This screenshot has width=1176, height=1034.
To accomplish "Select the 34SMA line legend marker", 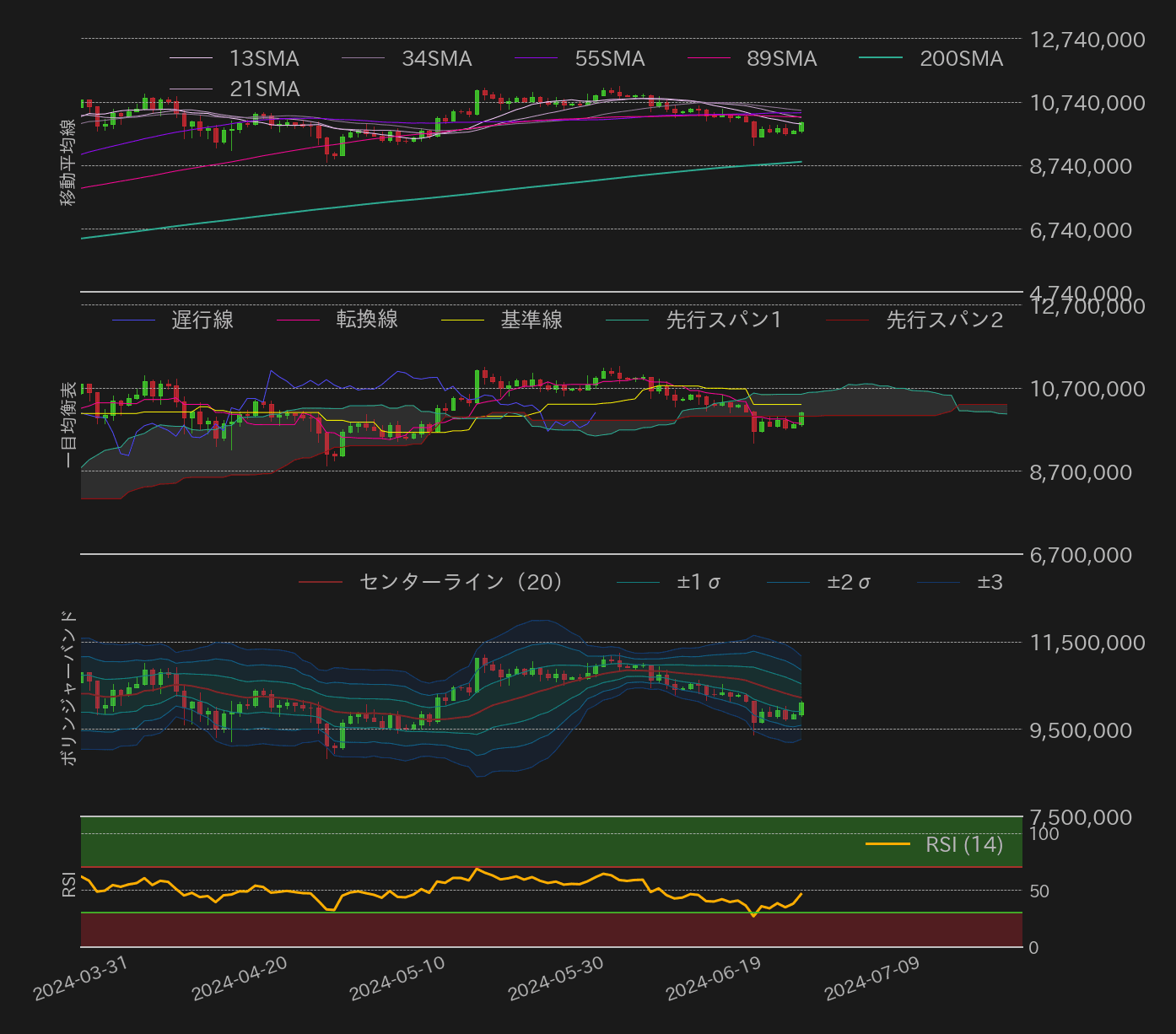I will (364, 59).
